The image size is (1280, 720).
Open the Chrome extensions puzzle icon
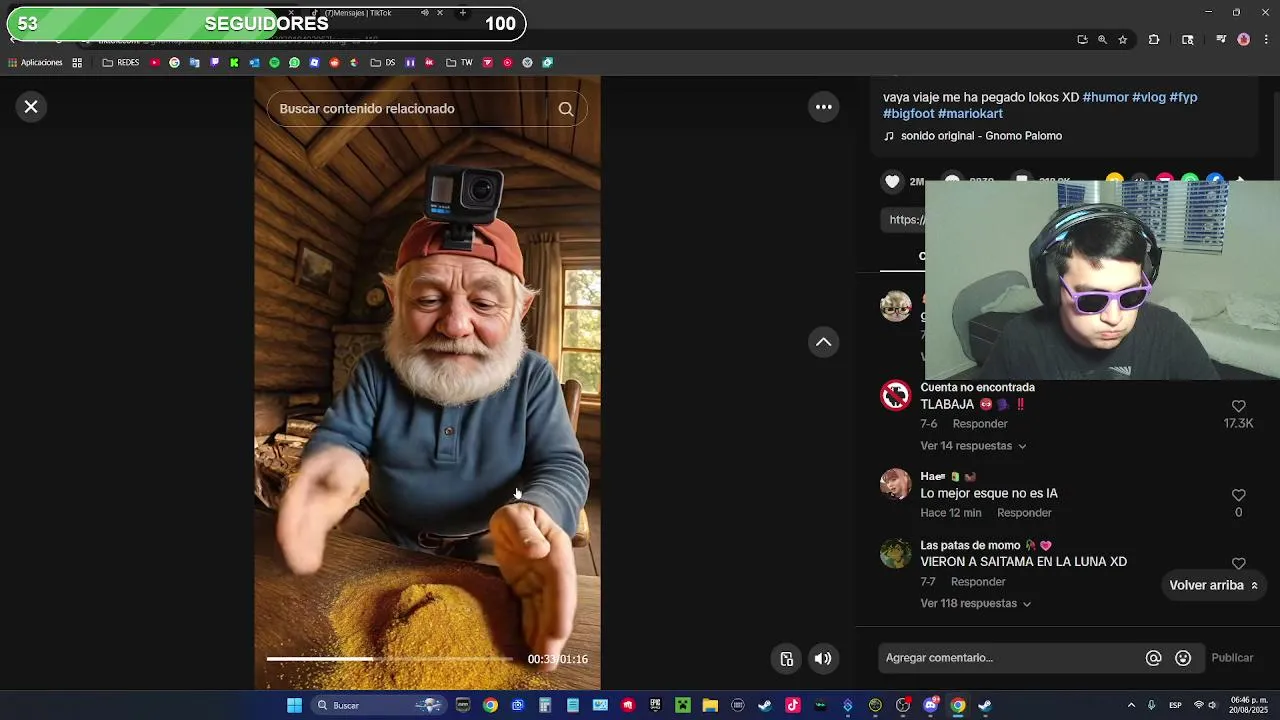(x=1154, y=40)
